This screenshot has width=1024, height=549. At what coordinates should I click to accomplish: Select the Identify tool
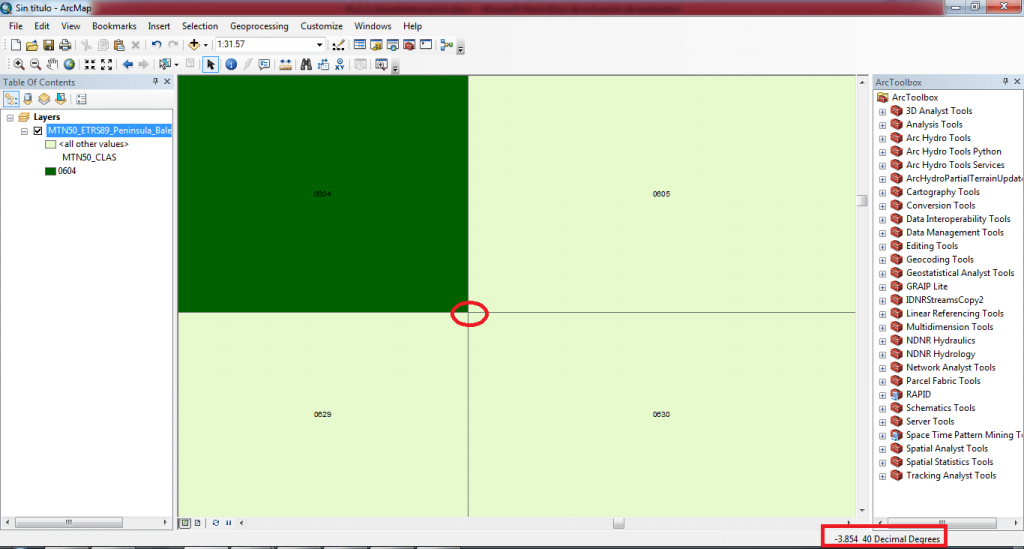(230, 64)
